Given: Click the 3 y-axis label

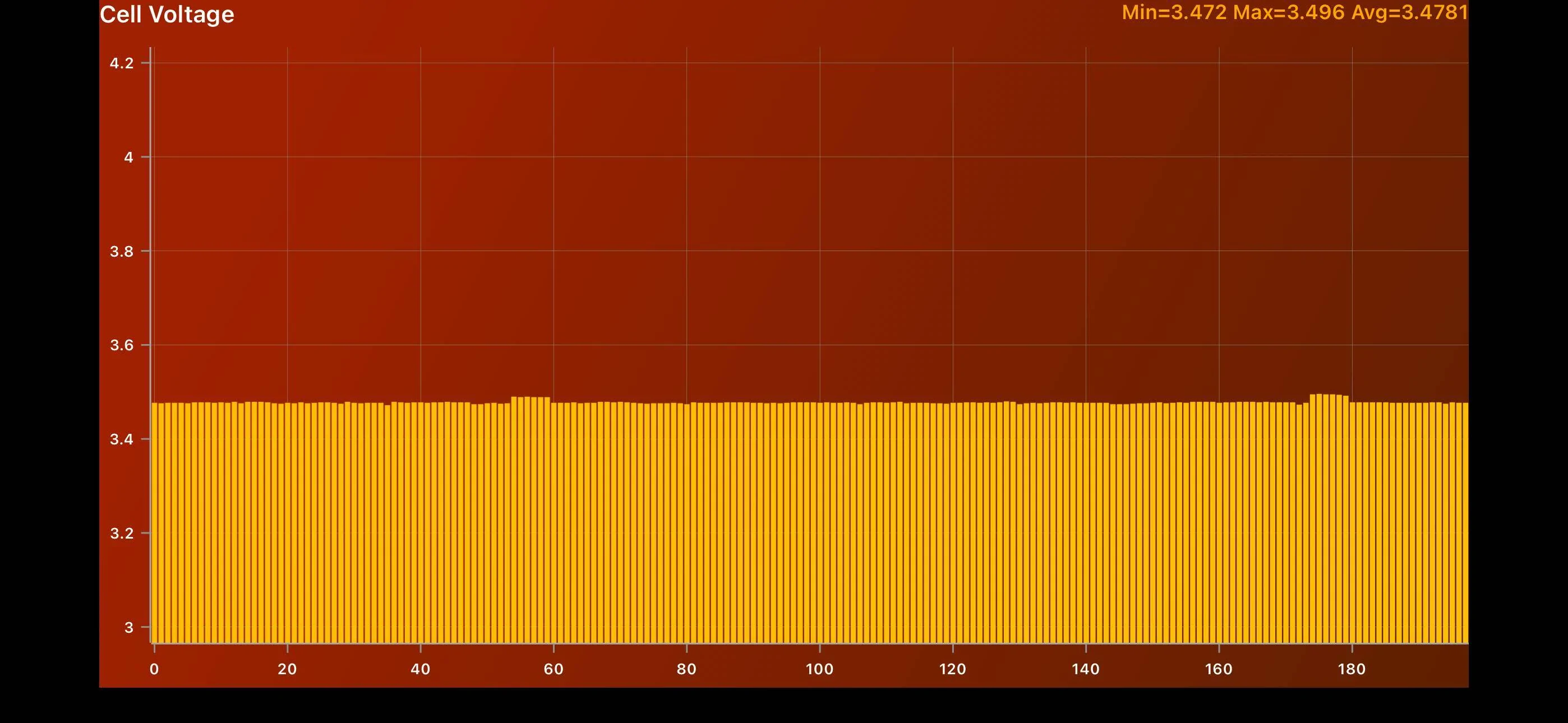Looking at the screenshot, I should 128,628.
